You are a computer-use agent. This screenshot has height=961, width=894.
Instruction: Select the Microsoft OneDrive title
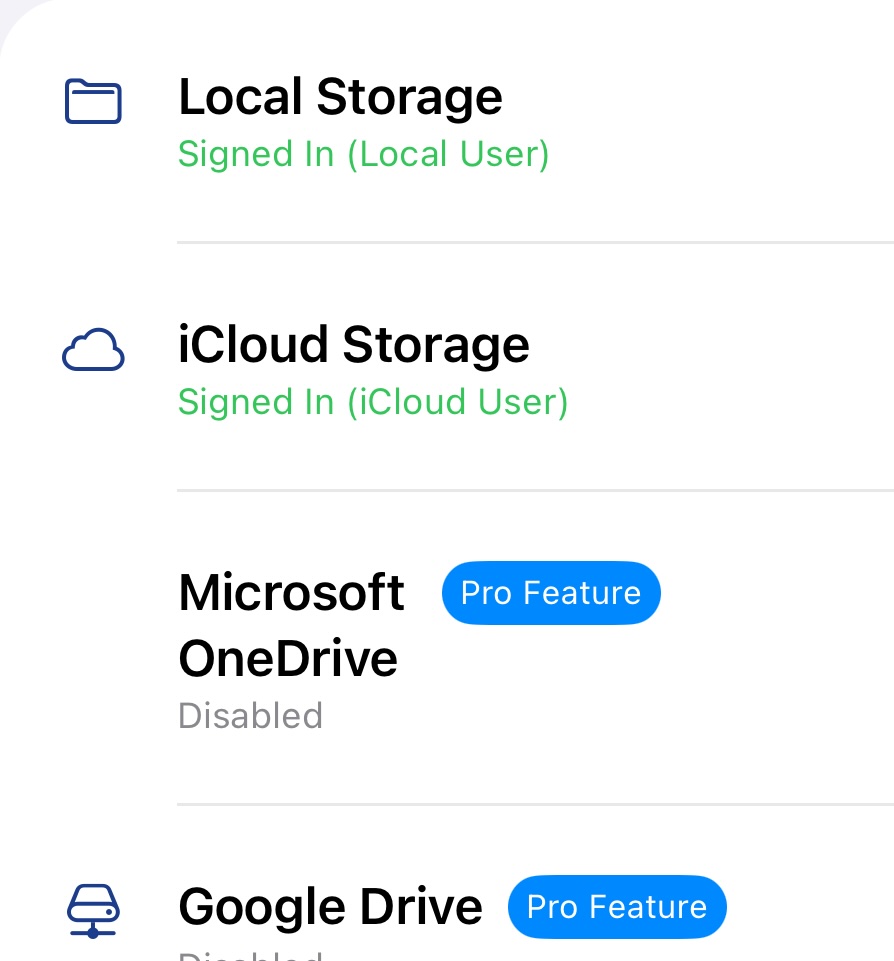(291, 593)
